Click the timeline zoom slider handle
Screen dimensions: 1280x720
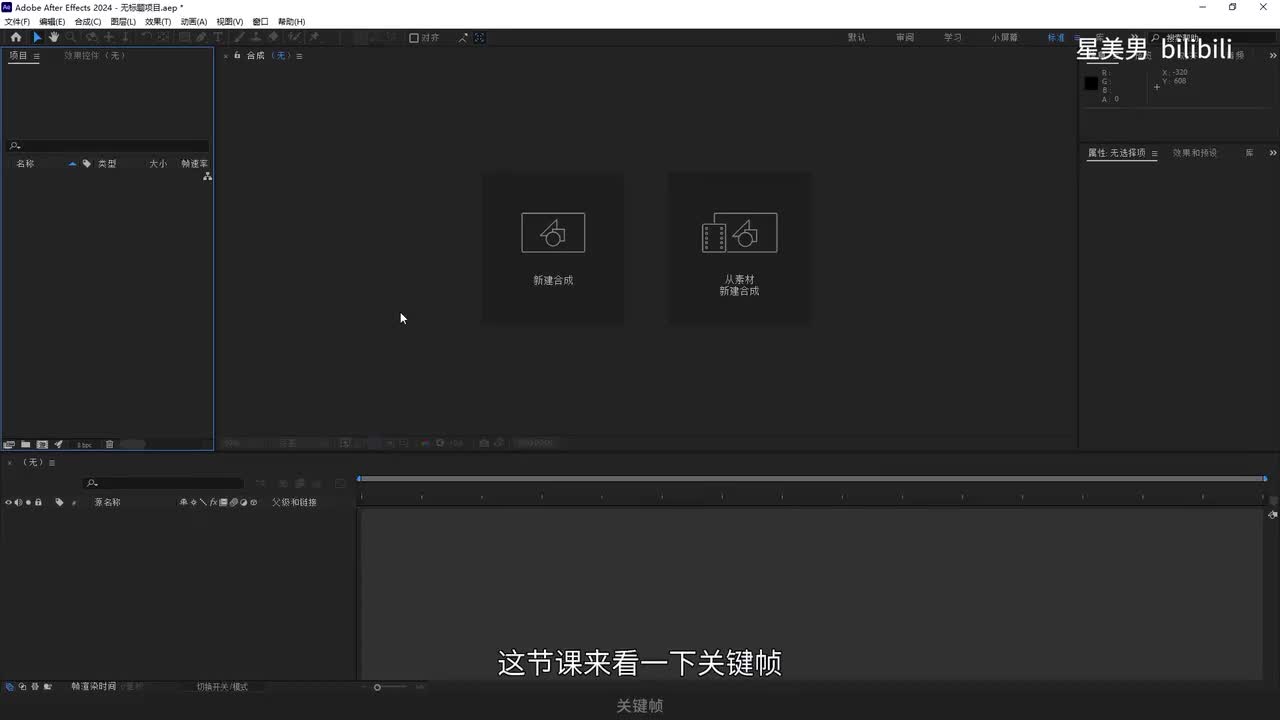tap(377, 687)
